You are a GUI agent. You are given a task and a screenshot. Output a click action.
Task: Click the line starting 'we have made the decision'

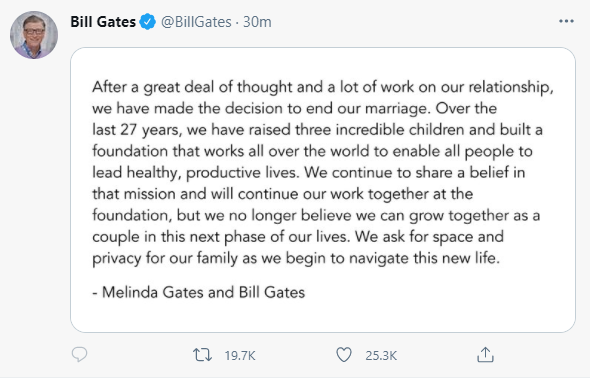pyautogui.click(x=295, y=109)
